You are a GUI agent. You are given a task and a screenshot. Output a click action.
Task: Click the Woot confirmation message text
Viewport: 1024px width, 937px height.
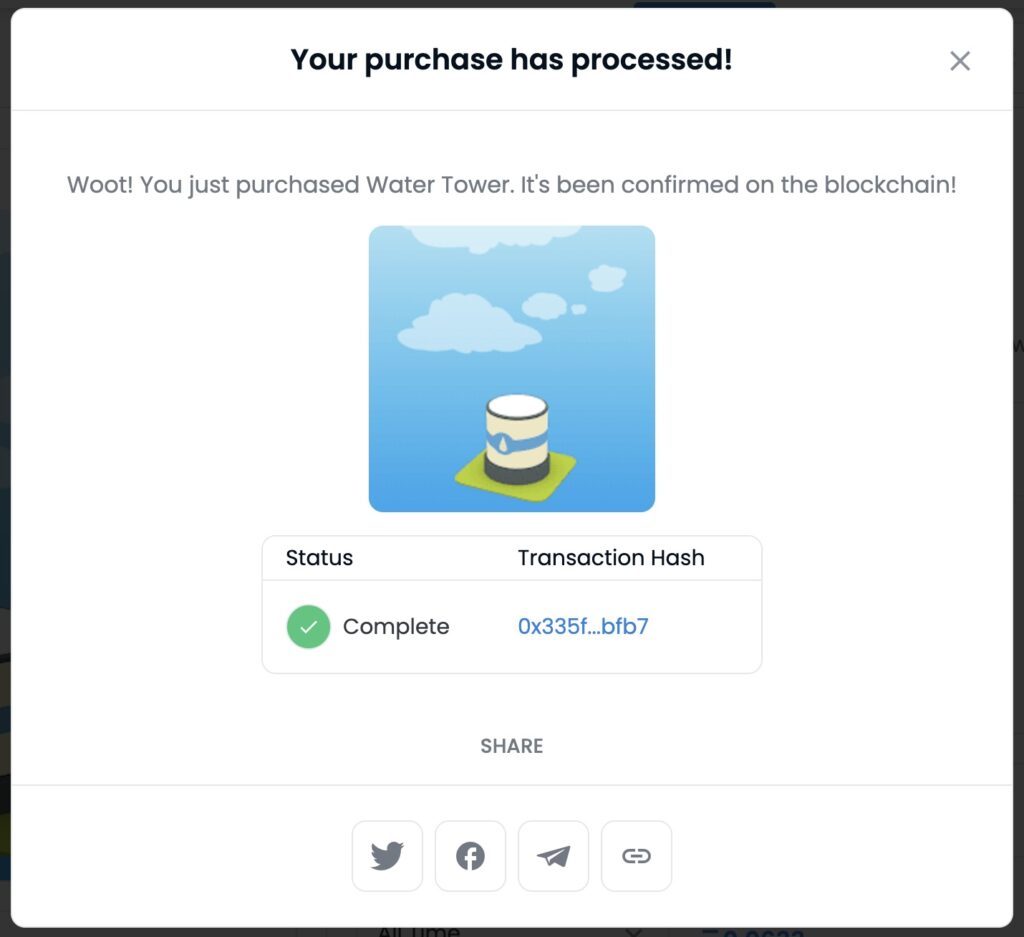[x=511, y=185]
